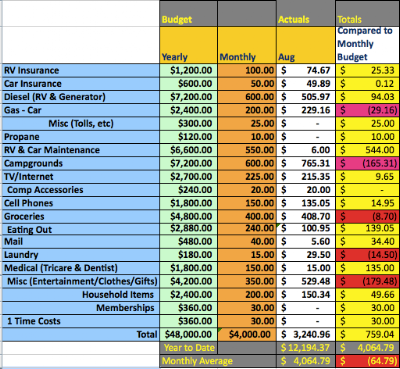Select the Cell Phones label cell
The height and width of the screenshot is (369, 400).
tap(81, 203)
